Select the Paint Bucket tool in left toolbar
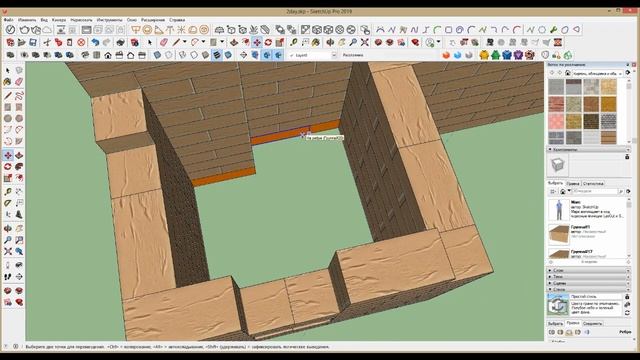This screenshot has width=640, height=360. click(8, 82)
